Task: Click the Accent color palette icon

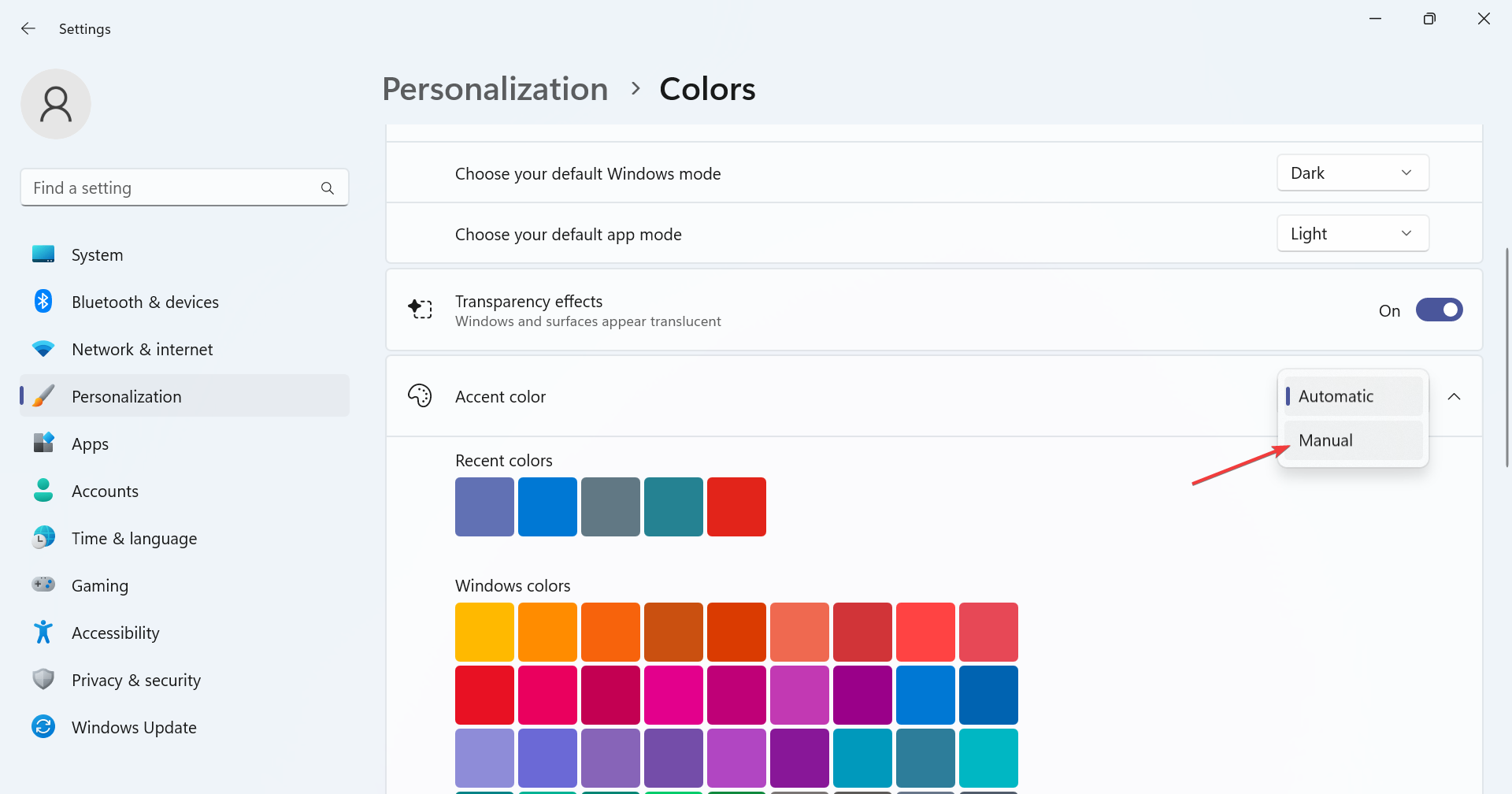Action: coord(420,395)
